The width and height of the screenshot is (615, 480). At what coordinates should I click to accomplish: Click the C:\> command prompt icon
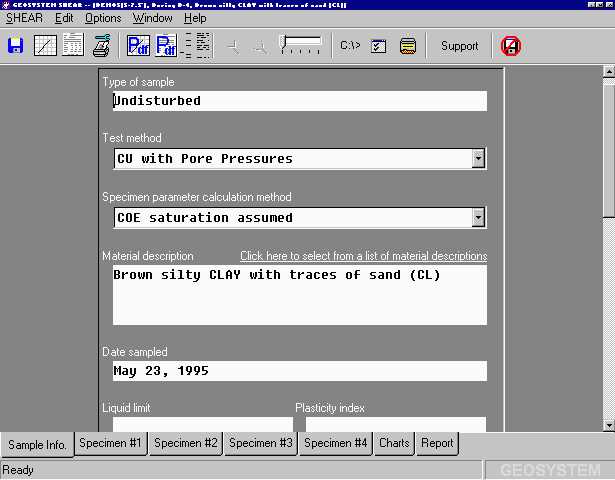(350, 46)
